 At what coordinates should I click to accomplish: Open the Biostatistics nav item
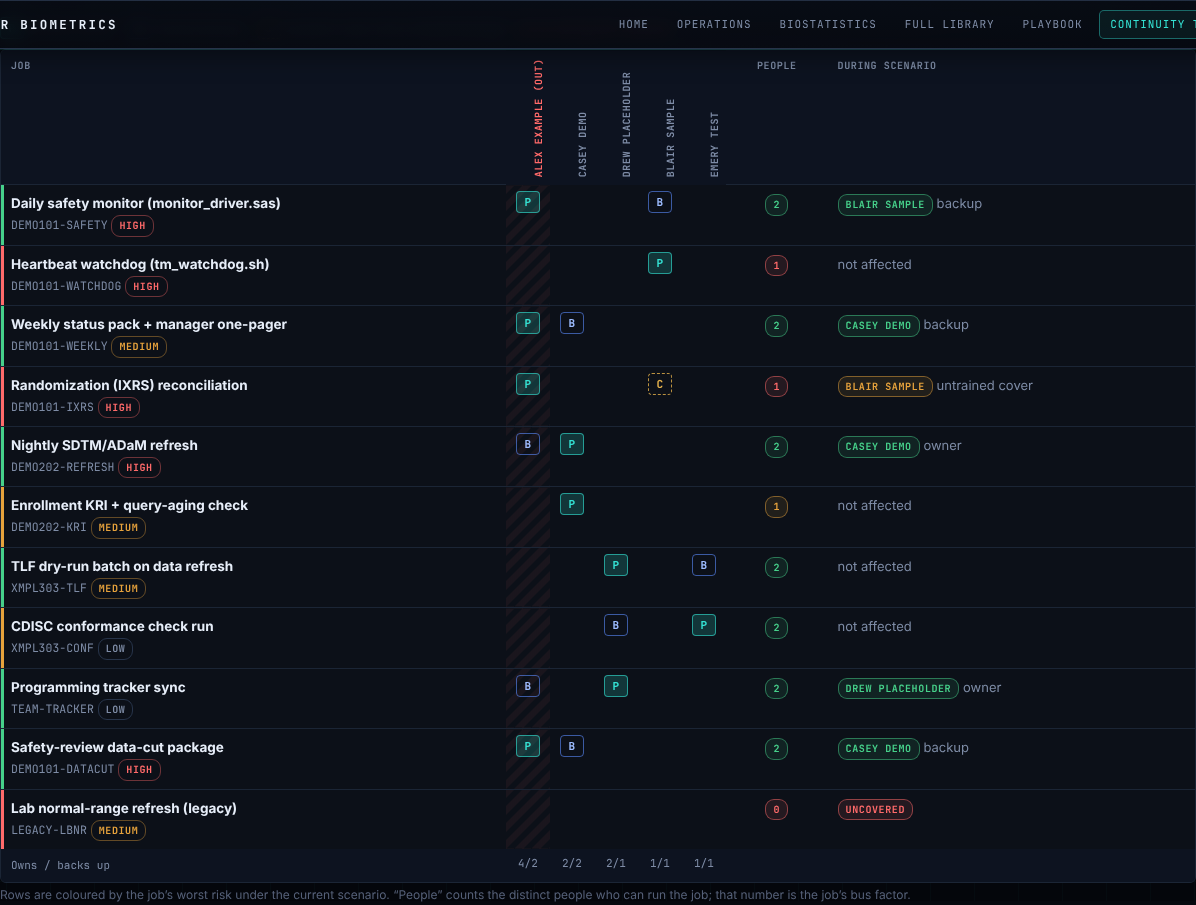(x=828, y=24)
